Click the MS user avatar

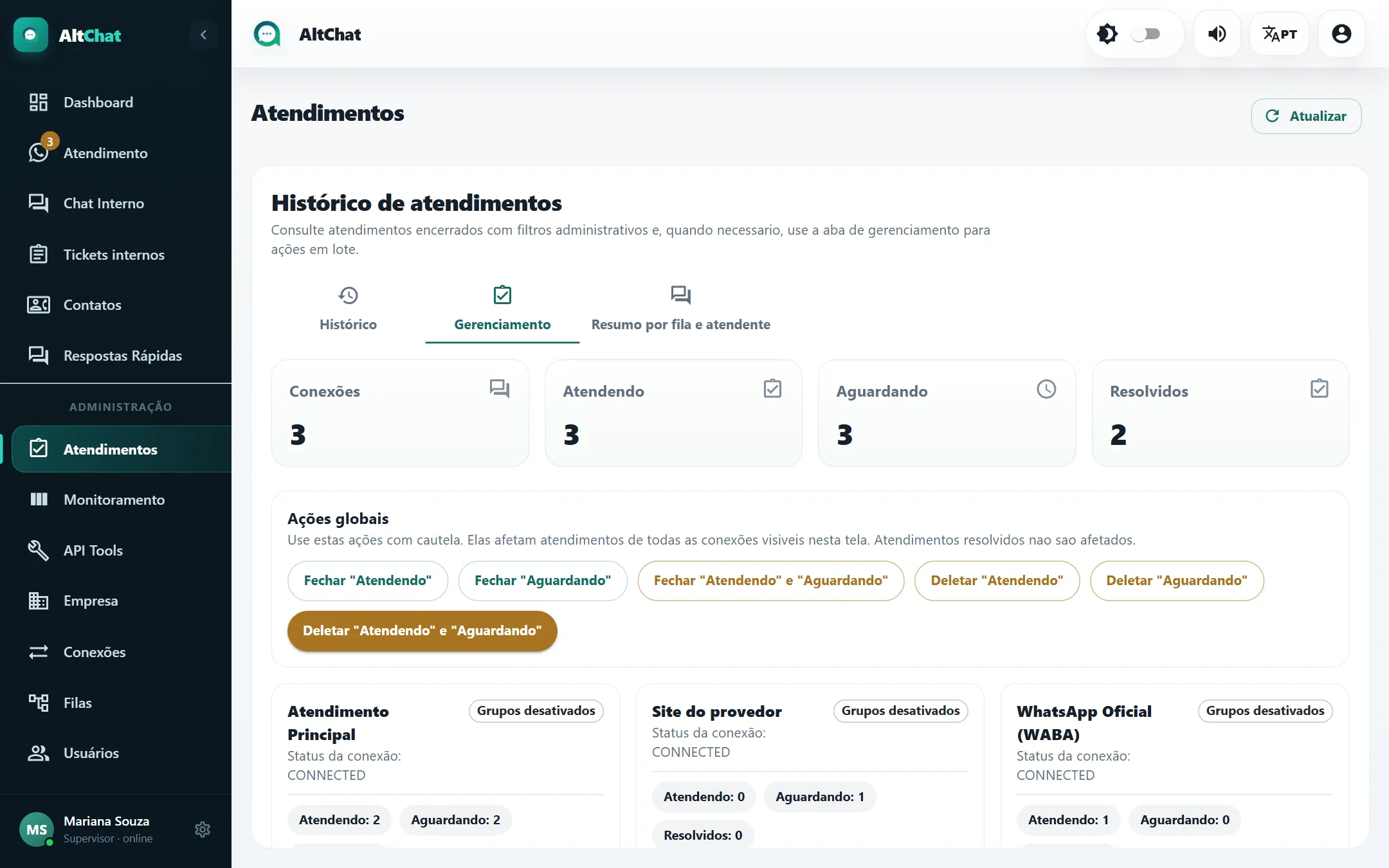click(37, 829)
